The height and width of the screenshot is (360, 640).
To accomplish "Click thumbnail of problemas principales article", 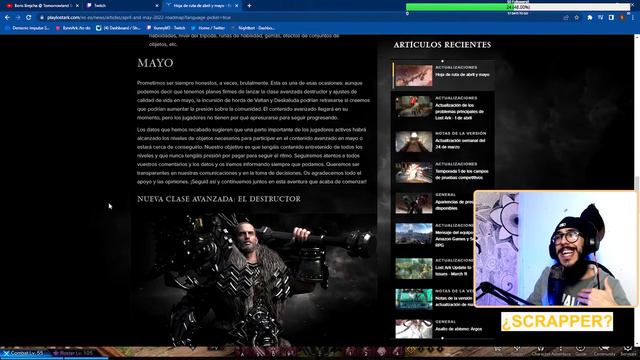I will coord(413,107).
